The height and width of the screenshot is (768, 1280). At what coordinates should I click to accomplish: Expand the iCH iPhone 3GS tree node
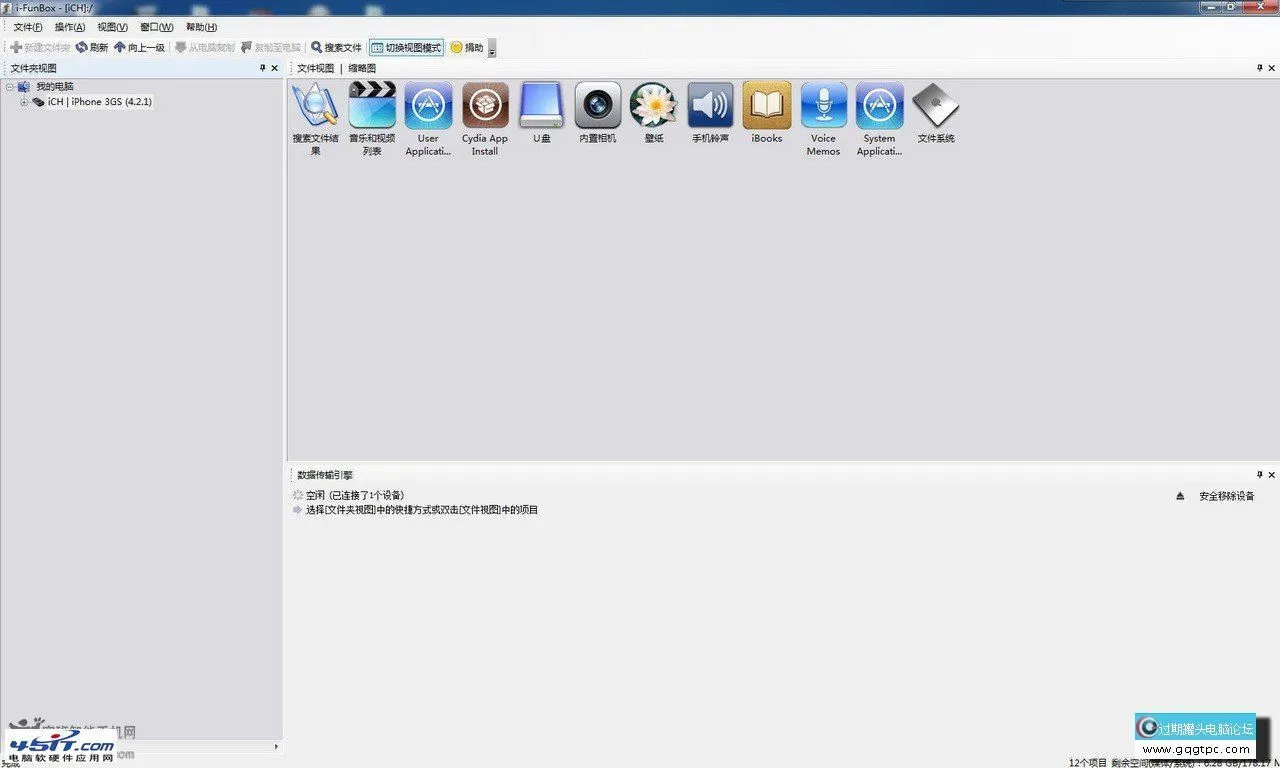[23, 101]
